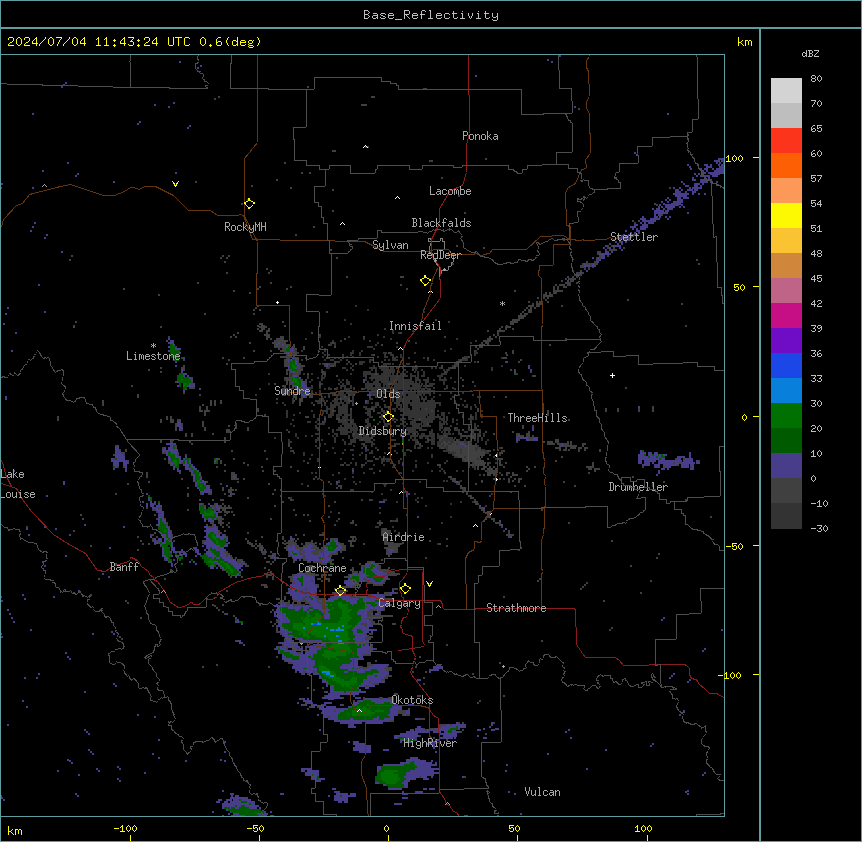Image resolution: width=862 pixels, height=842 pixels.
Task: Click the Lake Louise label at left edge
Action: click(18, 484)
